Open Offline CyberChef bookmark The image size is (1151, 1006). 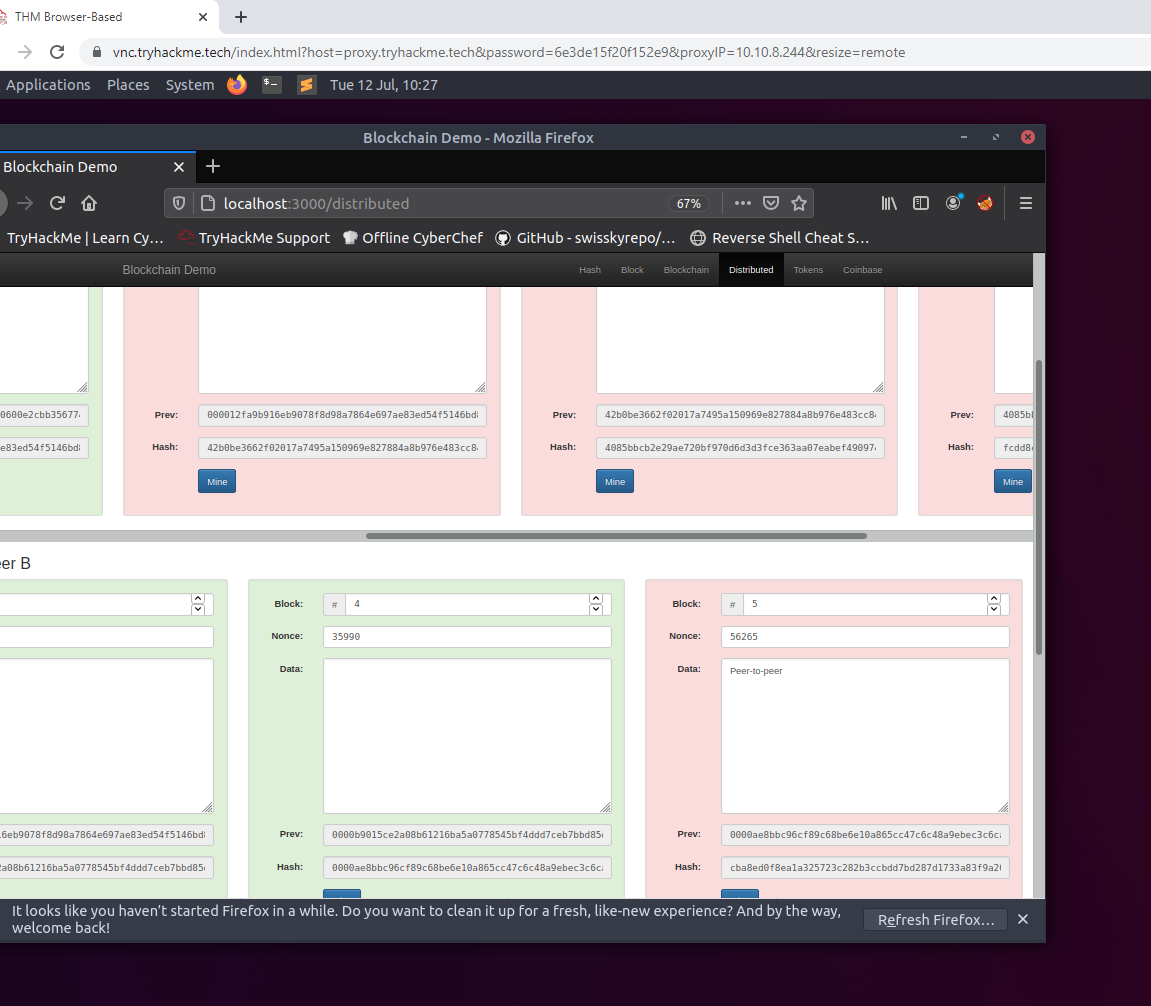(x=413, y=238)
